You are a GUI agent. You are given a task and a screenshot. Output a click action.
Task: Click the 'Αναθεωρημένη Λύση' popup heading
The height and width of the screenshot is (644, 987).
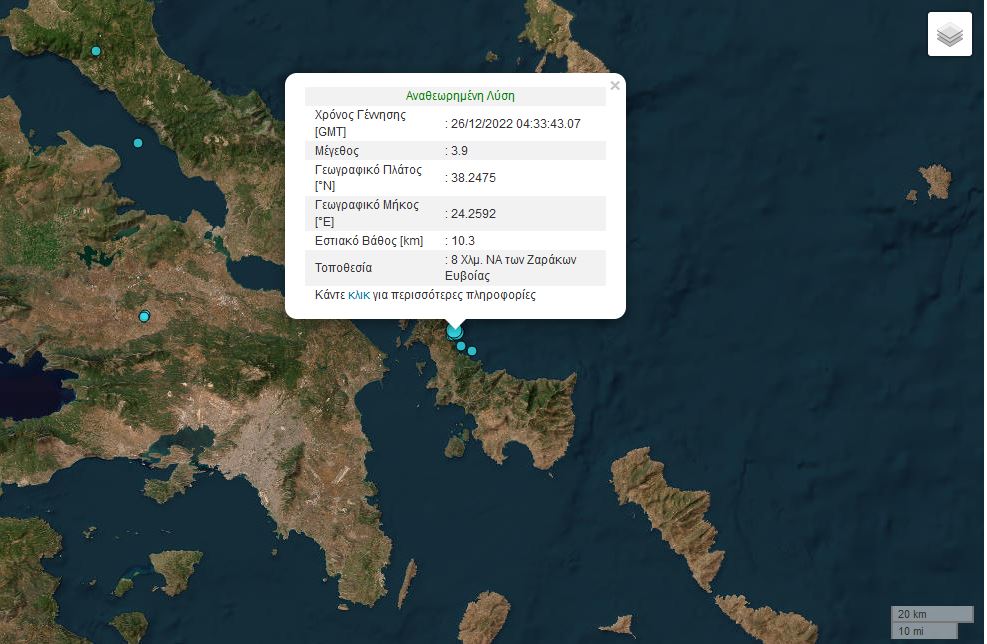pos(460,96)
